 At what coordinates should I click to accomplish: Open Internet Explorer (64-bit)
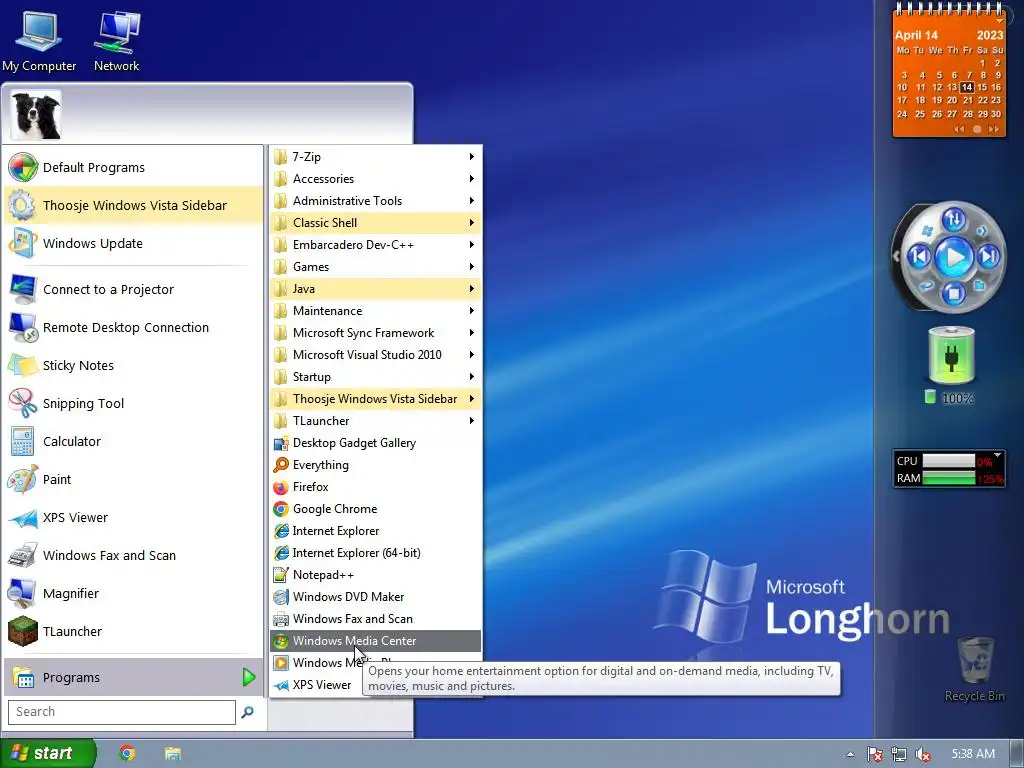pyautogui.click(x=376, y=552)
